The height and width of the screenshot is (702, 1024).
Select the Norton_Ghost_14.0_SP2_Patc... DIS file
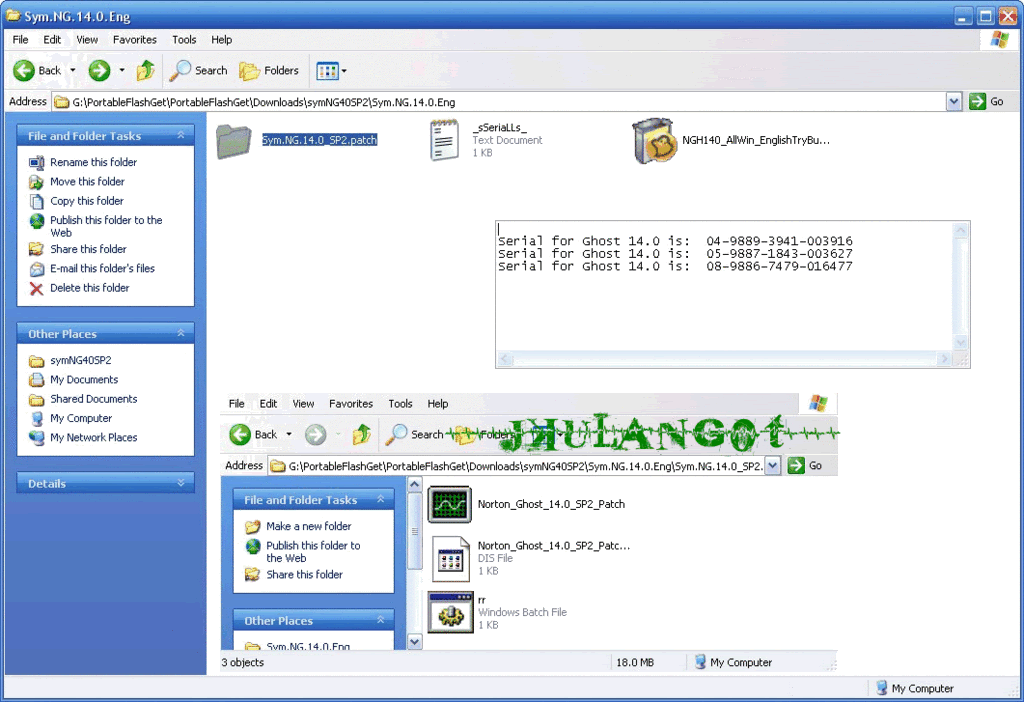tap(529, 558)
